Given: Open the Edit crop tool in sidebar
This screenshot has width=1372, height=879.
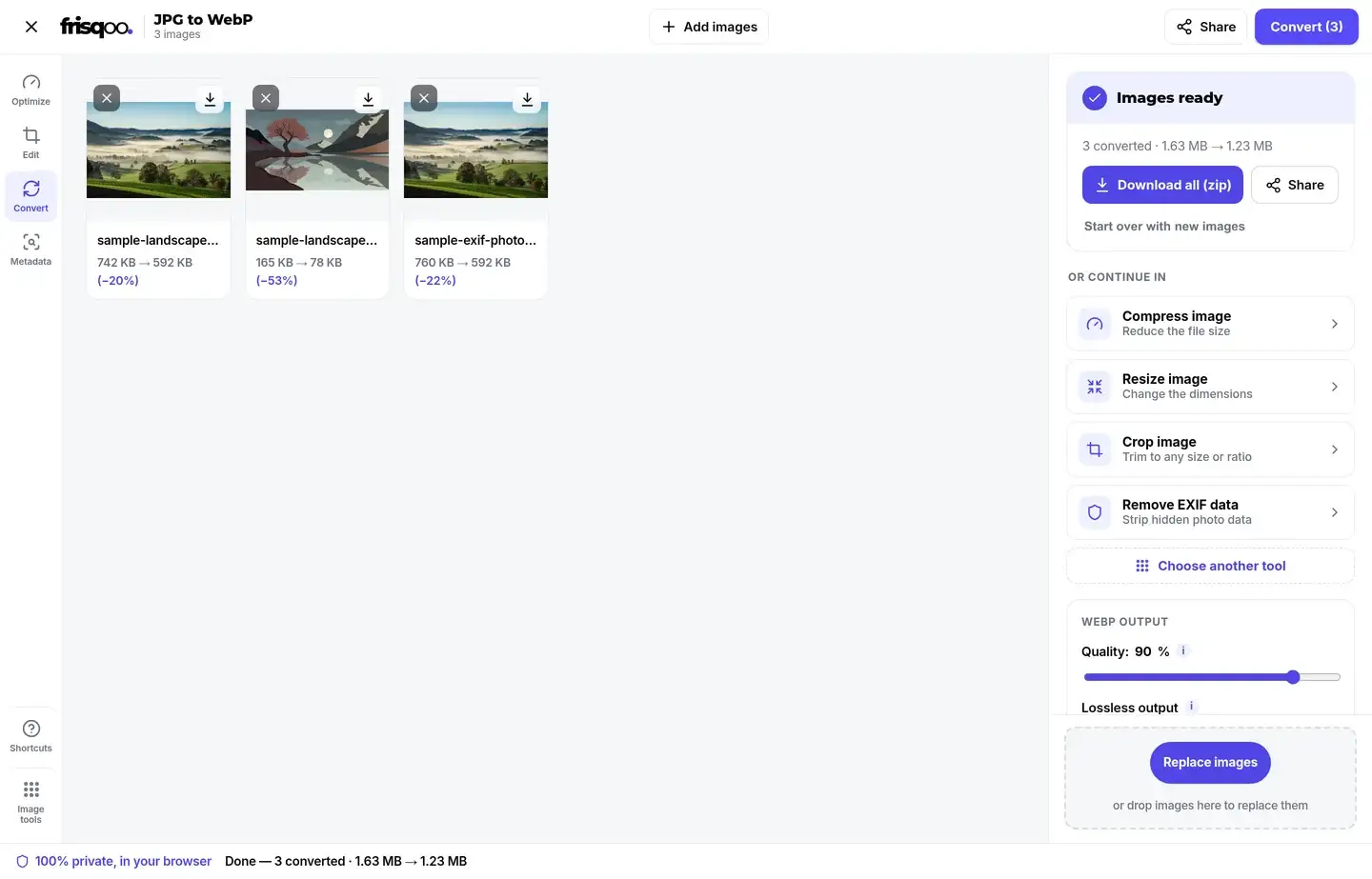Looking at the screenshot, I should coord(30,143).
